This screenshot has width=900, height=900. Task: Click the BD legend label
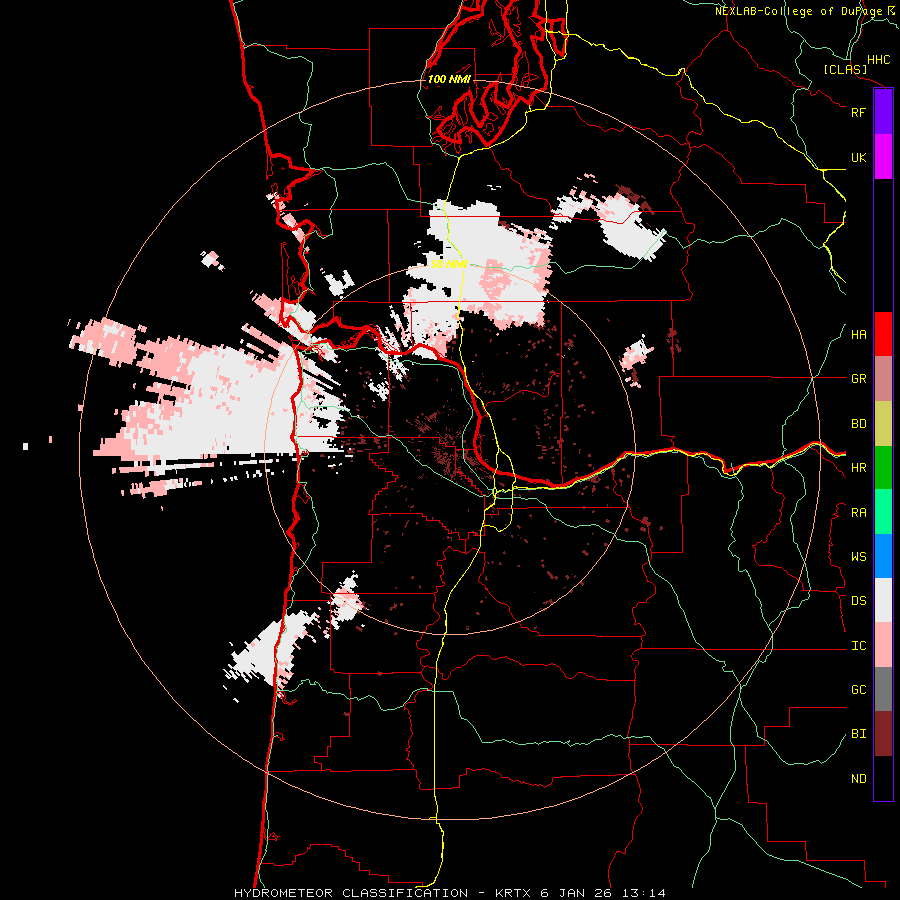click(858, 424)
